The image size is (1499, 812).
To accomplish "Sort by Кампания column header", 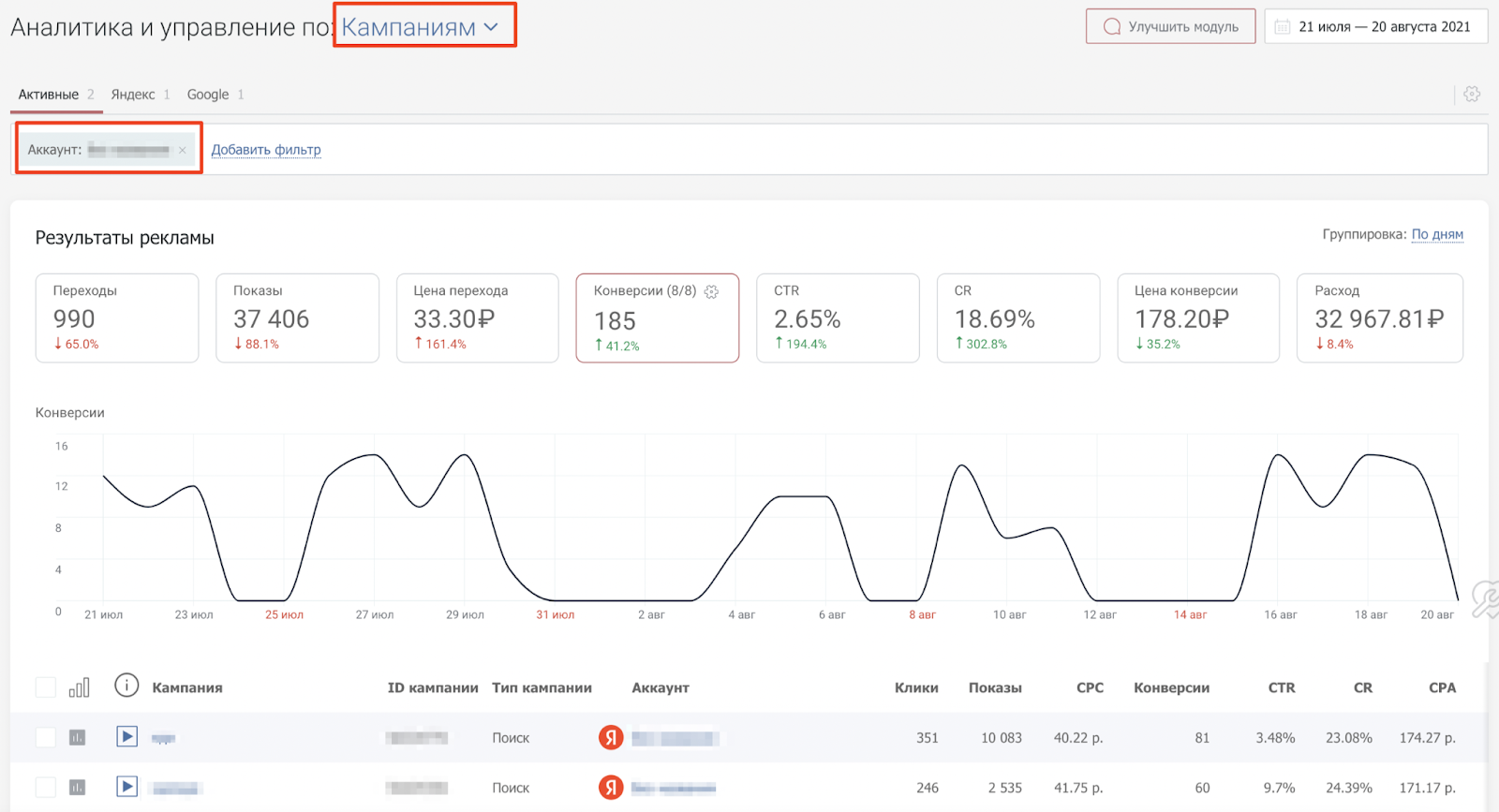I will coord(187,687).
